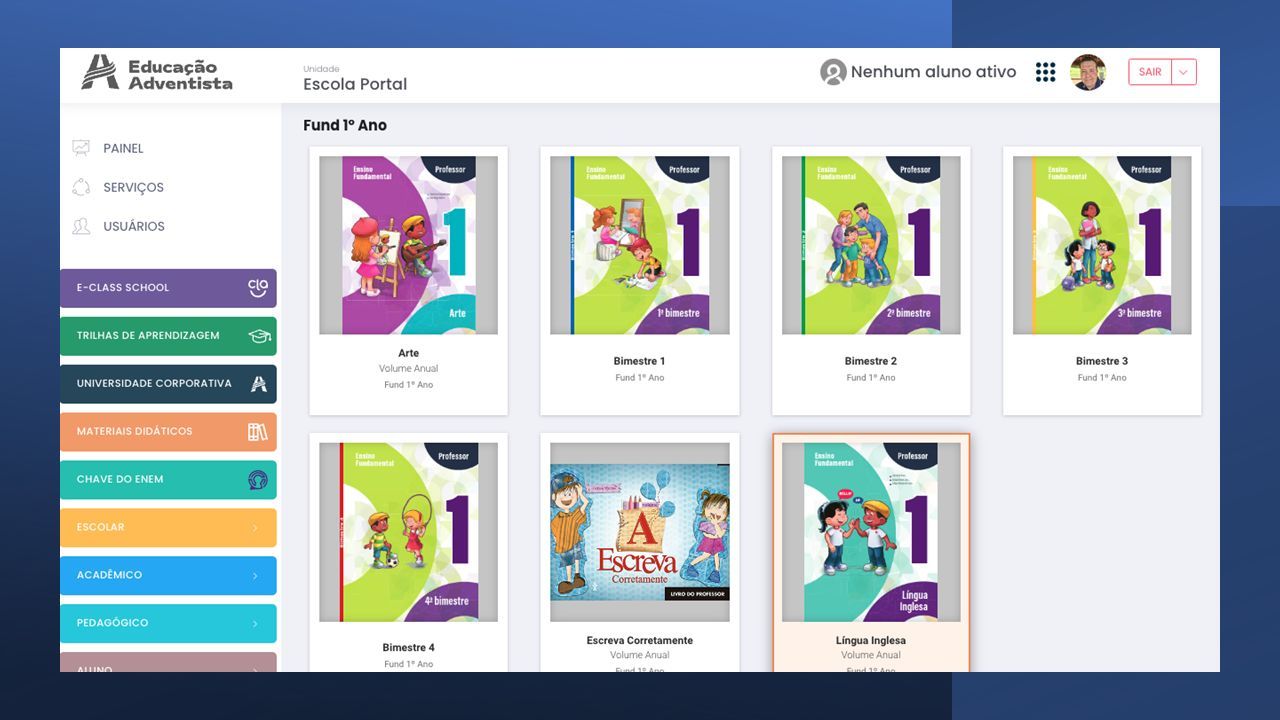Click the Materiais Didáticos books icon
1280x720 pixels.
[x=258, y=431]
